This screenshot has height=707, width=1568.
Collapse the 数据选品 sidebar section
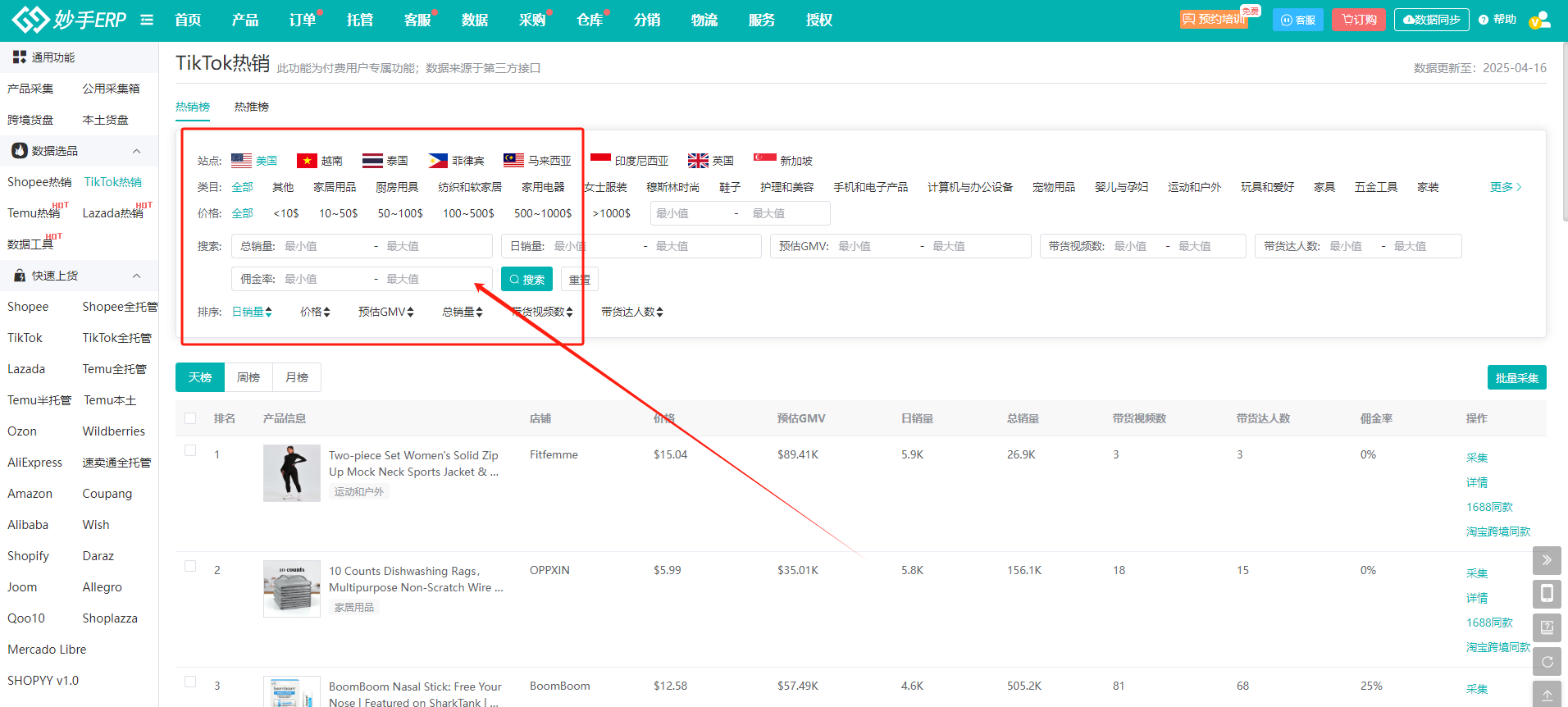click(137, 151)
